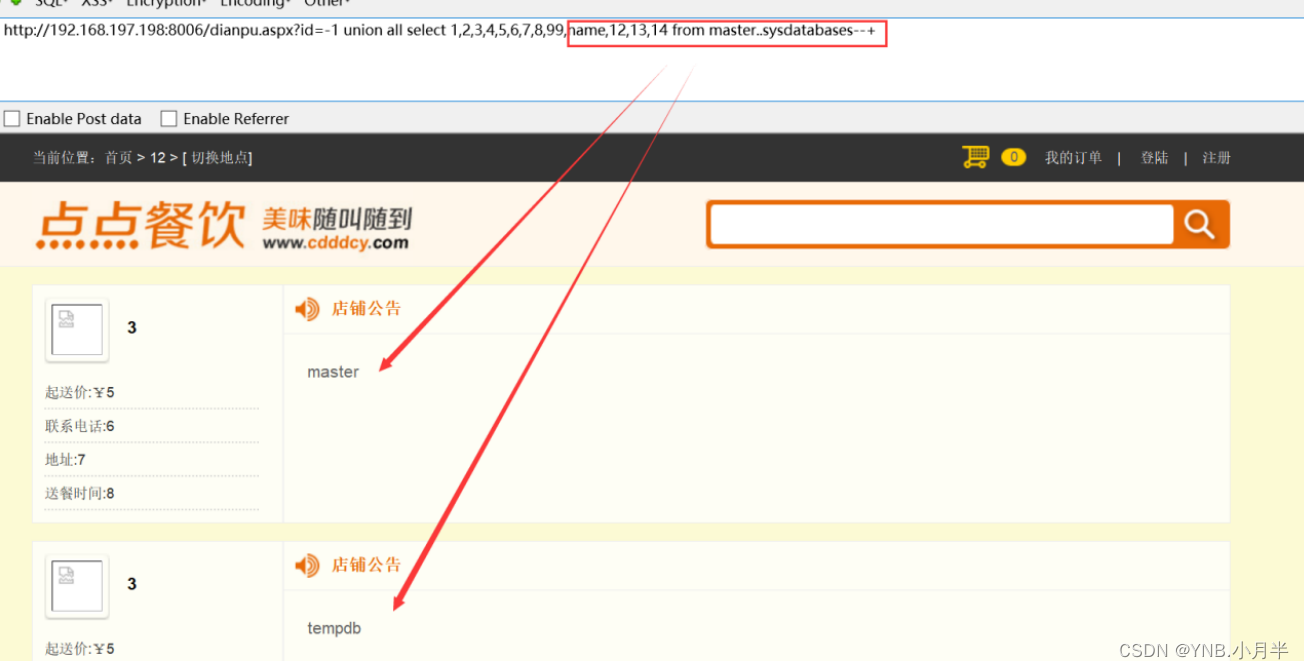
Task: Click shop thumbnail beside master notice
Action: 77,330
